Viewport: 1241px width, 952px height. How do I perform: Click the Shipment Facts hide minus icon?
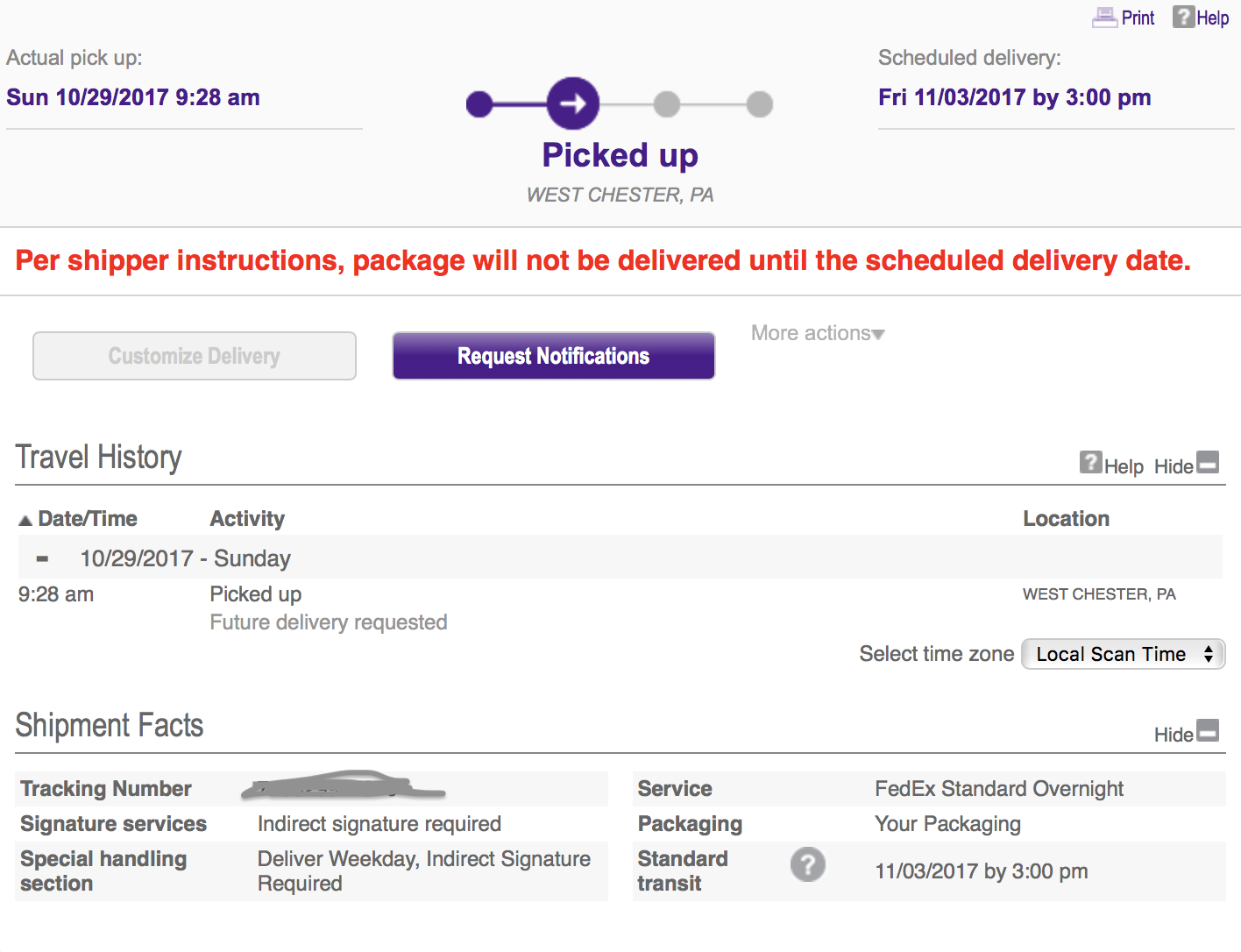pyautogui.click(x=1208, y=730)
